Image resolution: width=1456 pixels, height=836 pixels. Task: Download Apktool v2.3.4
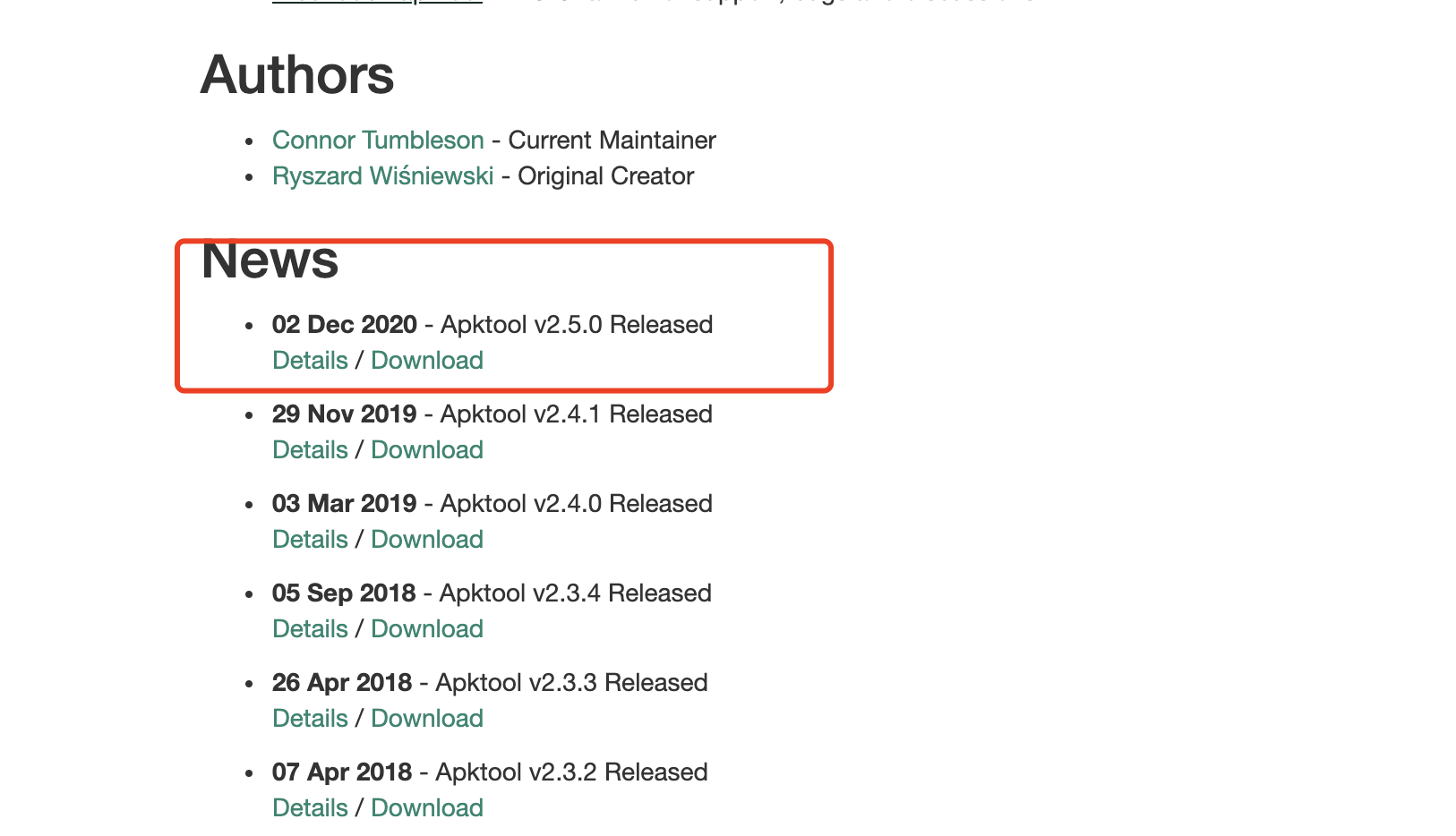(x=427, y=629)
